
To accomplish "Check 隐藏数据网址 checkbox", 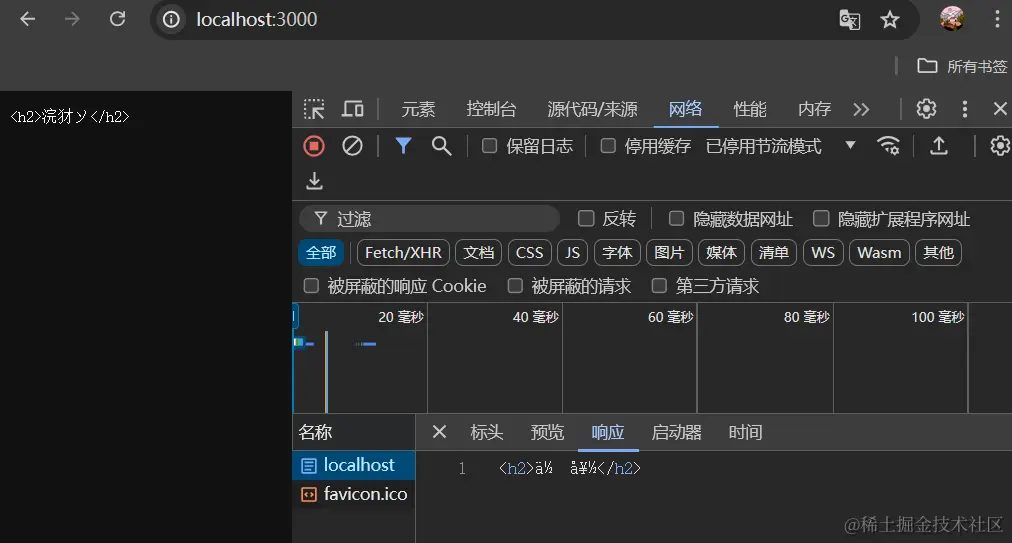I will click(x=676, y=218).
